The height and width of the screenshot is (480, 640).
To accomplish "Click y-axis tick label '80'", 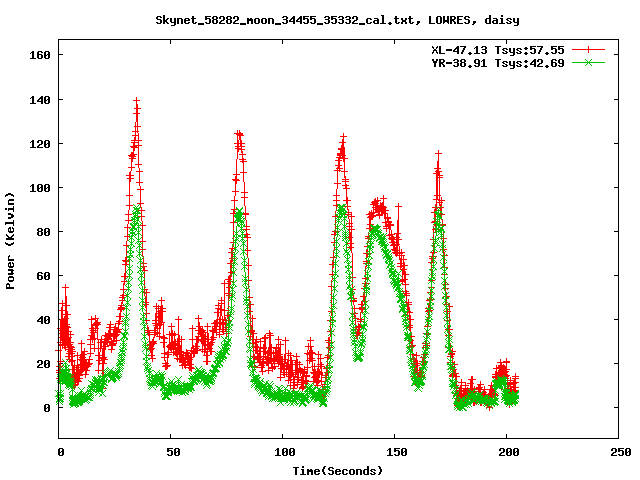I will pyautogui.click(x=43, y=232).
